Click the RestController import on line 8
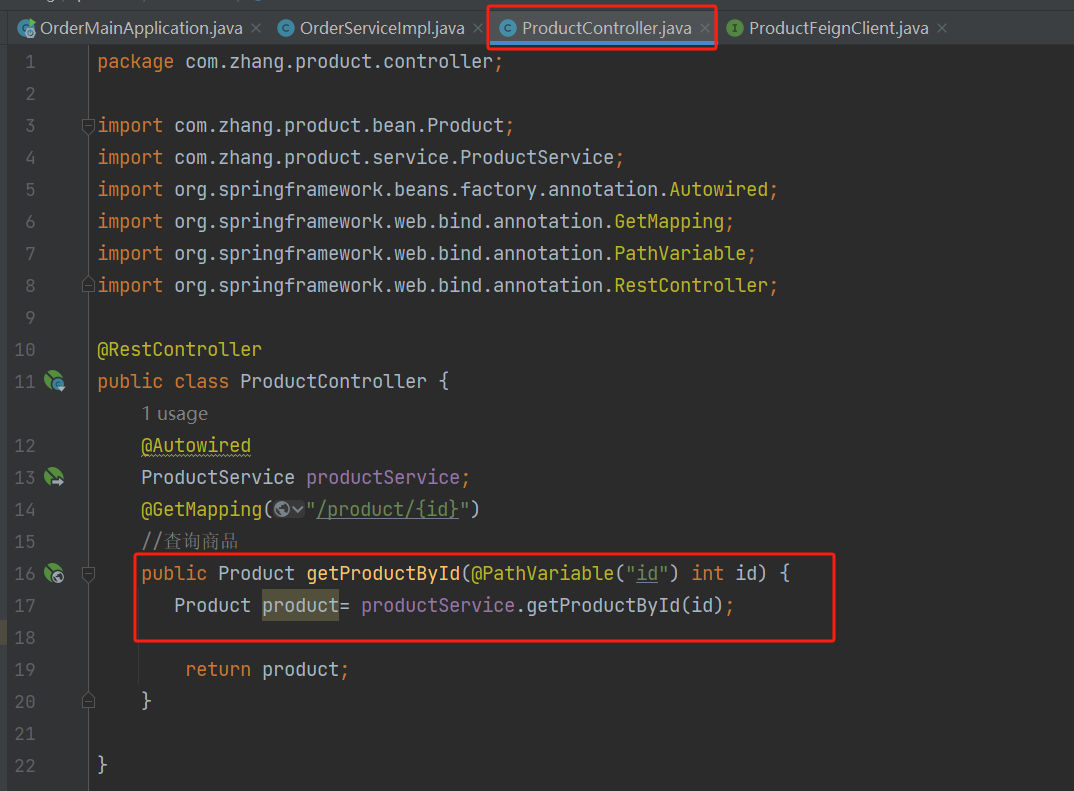The image size is (1074, 791). click(438, 286)
